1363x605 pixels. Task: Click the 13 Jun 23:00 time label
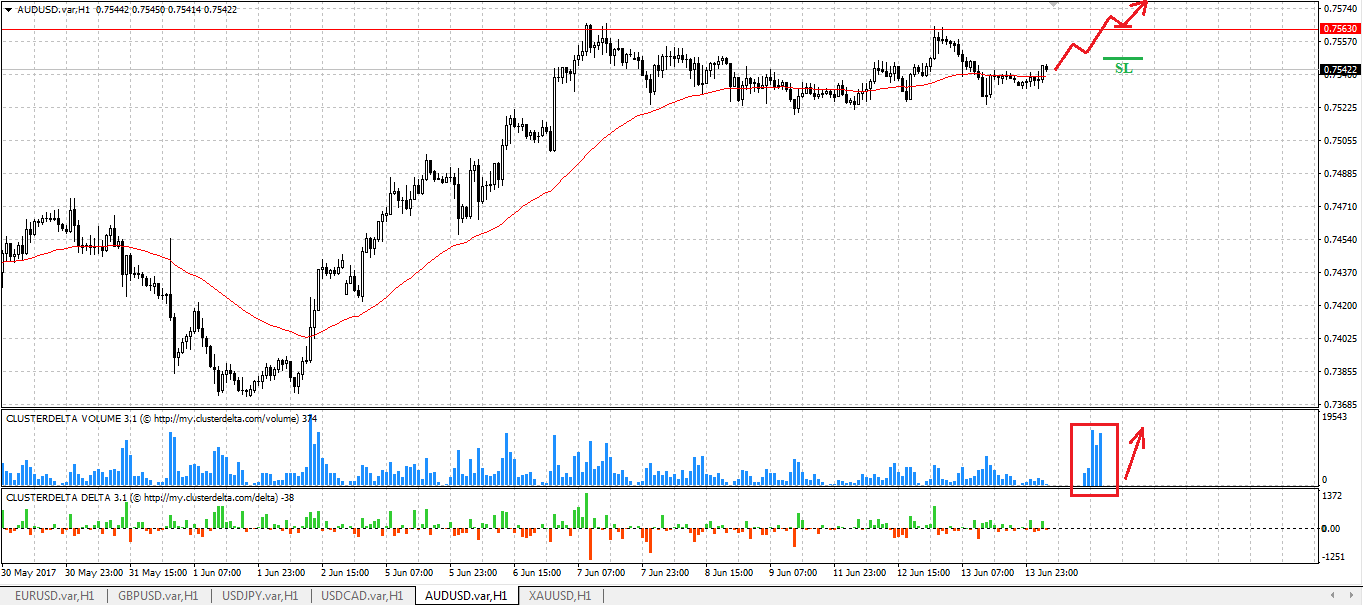tap(1052, 574)
